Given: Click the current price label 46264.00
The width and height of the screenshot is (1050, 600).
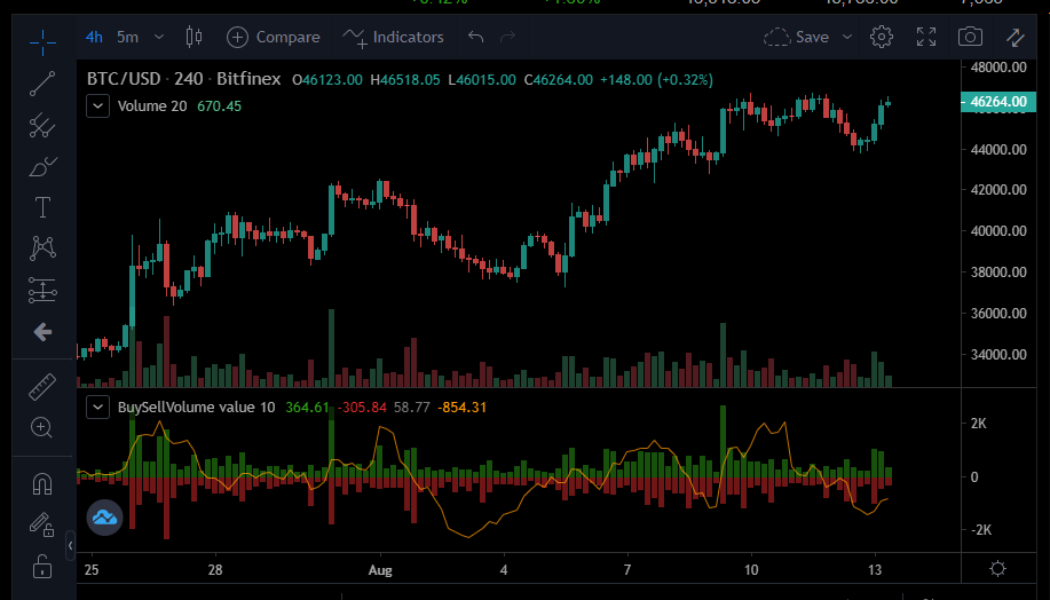Looking at the screenshot, I should (x=997, y=101).
